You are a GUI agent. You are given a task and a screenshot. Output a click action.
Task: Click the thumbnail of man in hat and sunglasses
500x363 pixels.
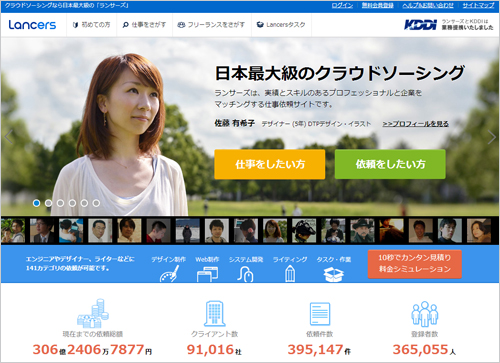362,230
